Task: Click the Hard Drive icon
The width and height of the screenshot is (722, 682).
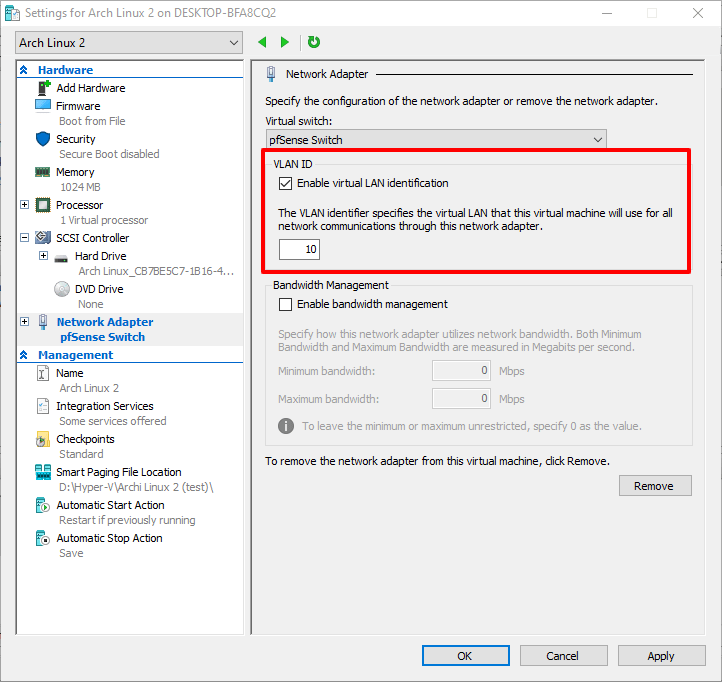Action: tap(61, 258)
